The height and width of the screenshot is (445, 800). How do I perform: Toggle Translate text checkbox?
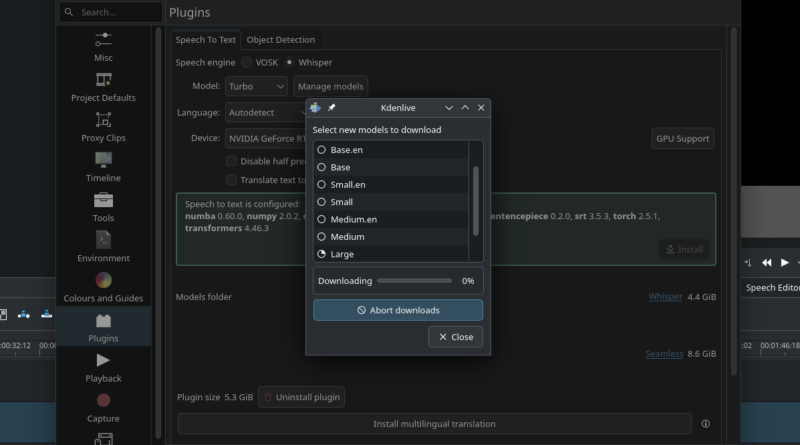click(231, 180)
